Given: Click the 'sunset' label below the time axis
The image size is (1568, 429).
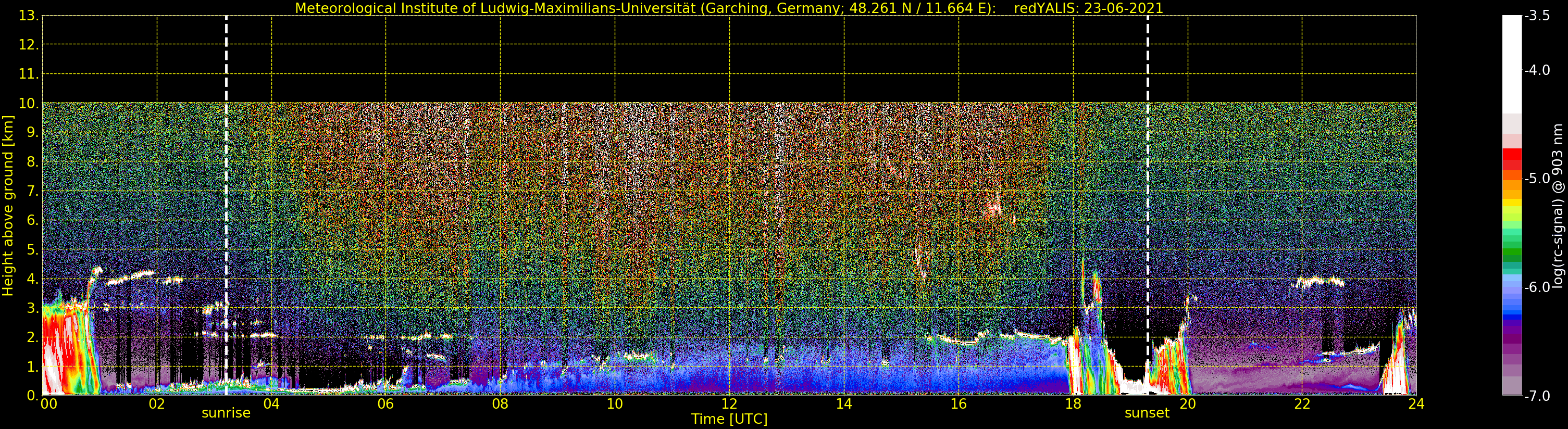Looking at the screenshot, I should pyautogui.click(x=1147, y=413).
